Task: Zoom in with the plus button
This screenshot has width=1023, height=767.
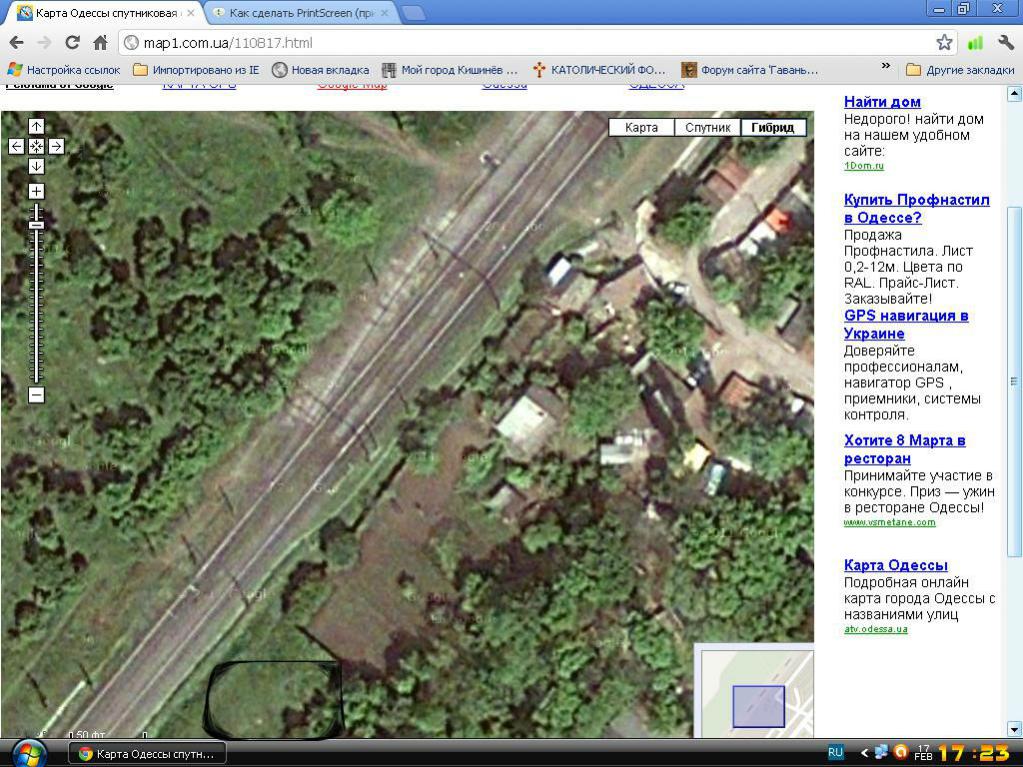Action: (x=36, y=191)
